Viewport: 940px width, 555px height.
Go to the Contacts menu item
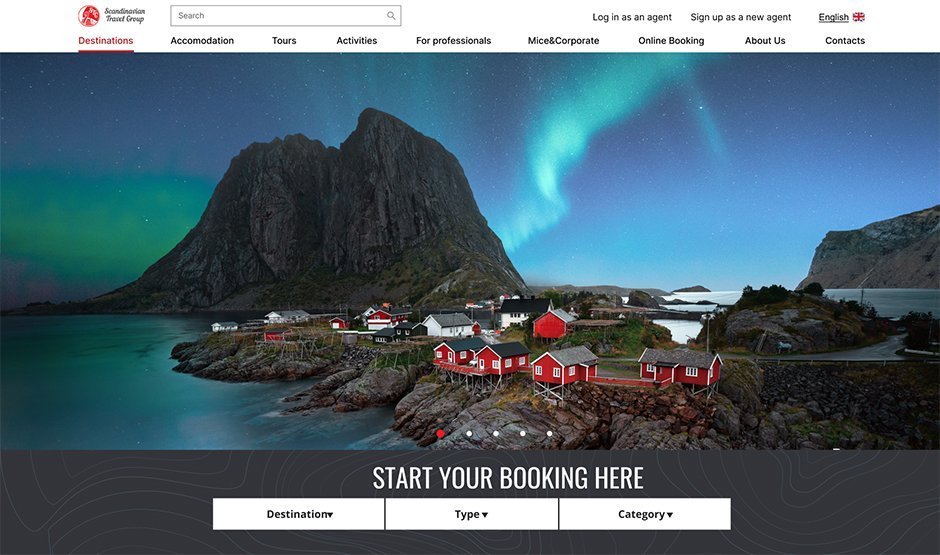[x=845, y=41]
